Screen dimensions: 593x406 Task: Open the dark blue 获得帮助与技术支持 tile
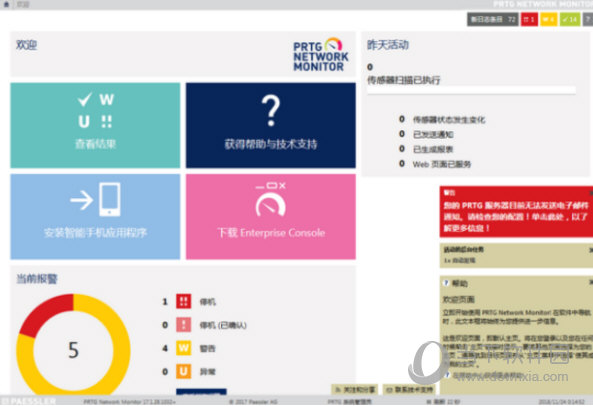[x=271, y=125]
